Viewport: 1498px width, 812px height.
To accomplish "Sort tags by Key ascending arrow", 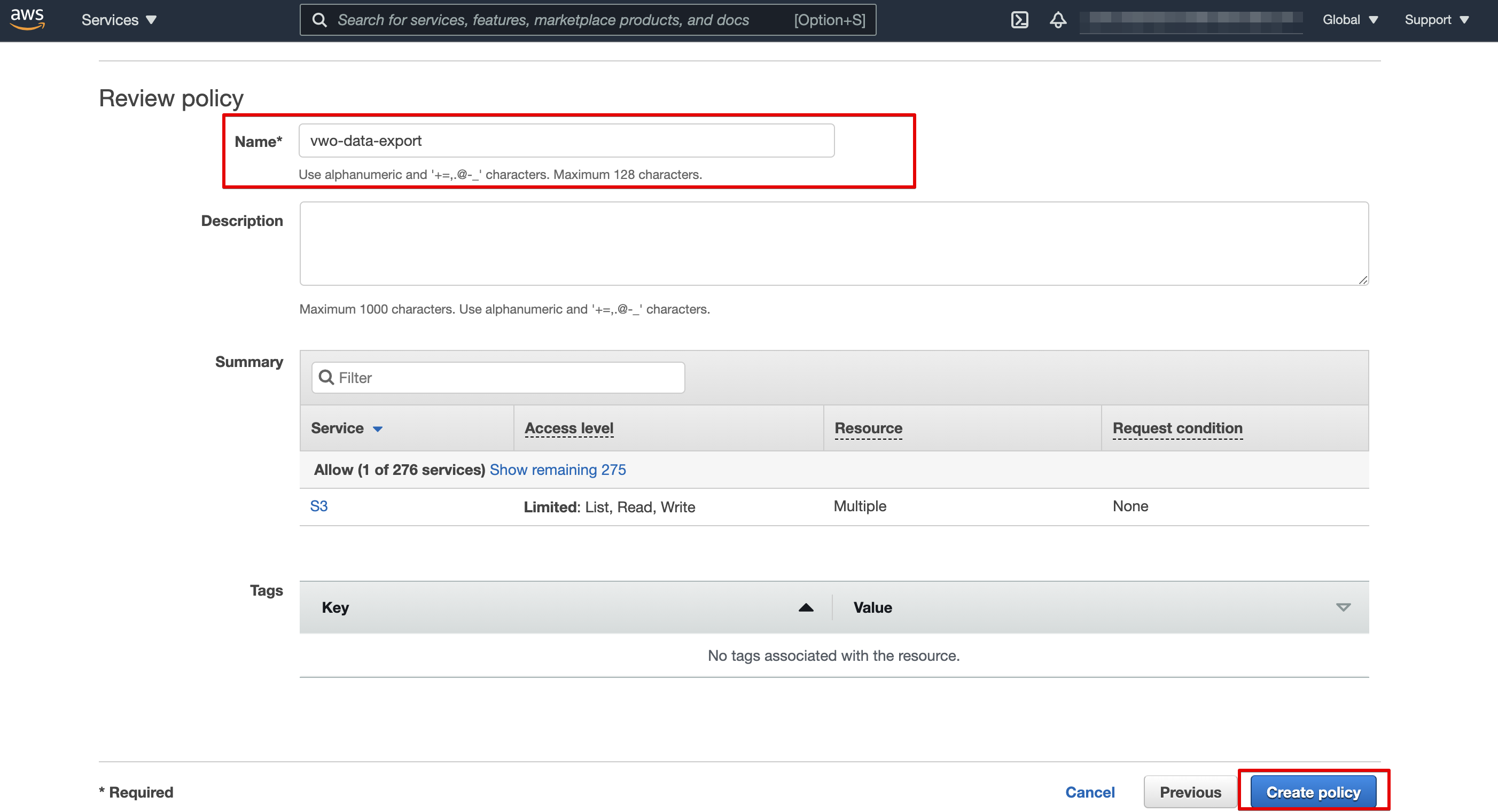I will click(806, 607).
